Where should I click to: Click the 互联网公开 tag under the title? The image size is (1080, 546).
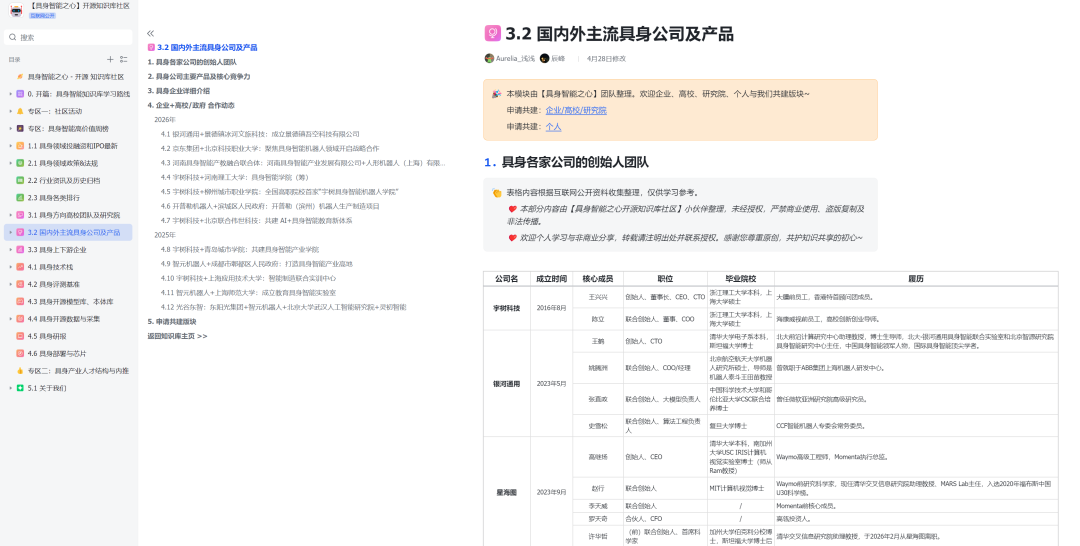(x=42, y=15)
